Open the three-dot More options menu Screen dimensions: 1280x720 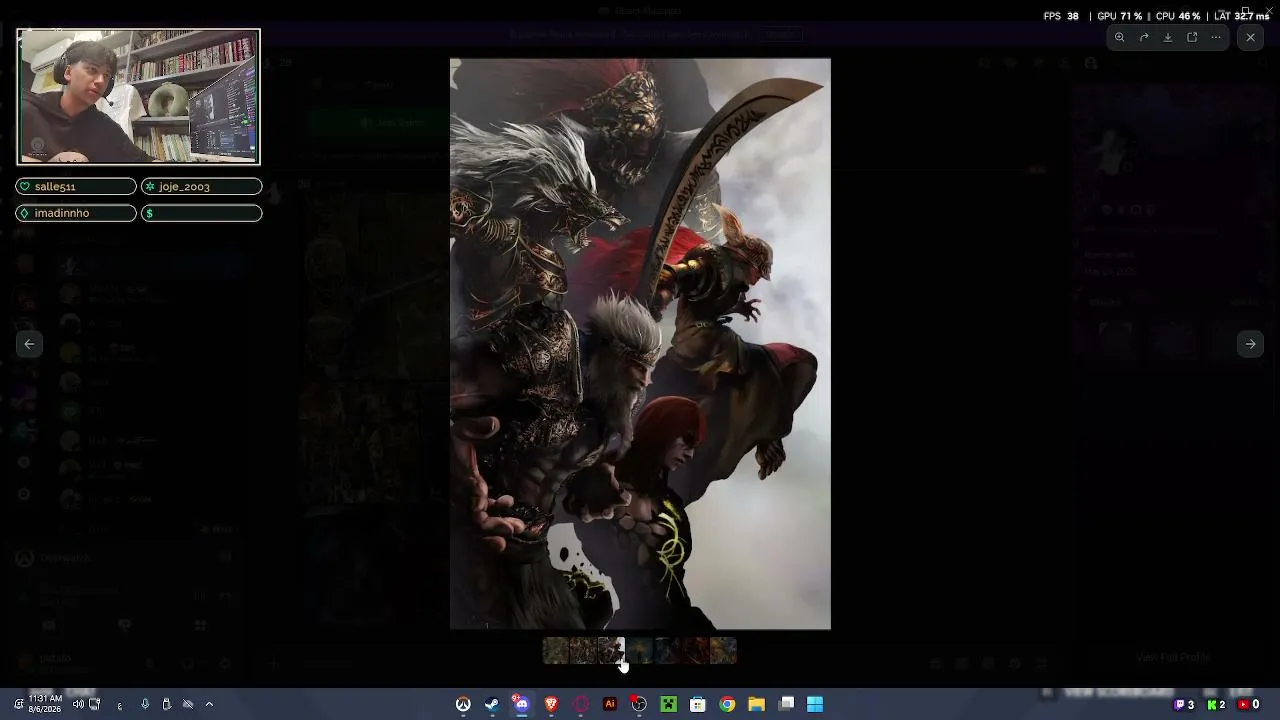click(1216, 38)
